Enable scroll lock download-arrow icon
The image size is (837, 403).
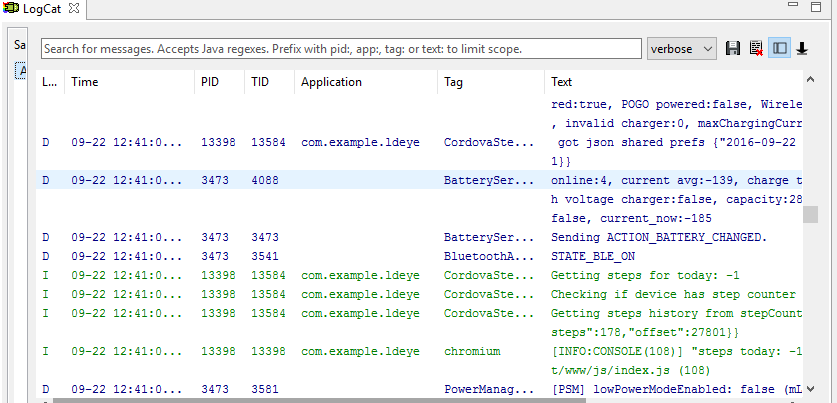[x=802, y=49]
